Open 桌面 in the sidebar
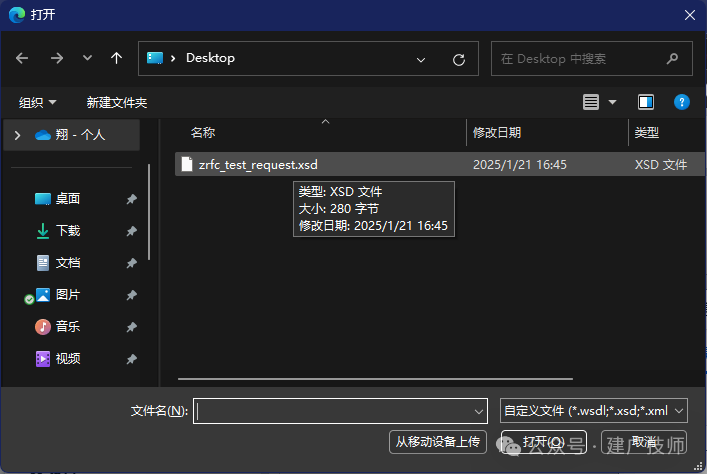Image resolution: width=707 pixels, height=474 pixels. click(68, 198)
